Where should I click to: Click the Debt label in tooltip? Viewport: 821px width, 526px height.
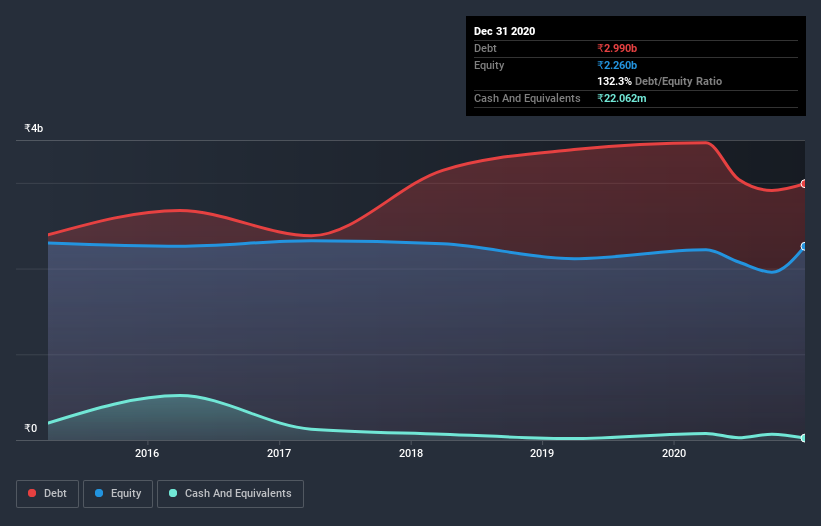click(485, 48)
